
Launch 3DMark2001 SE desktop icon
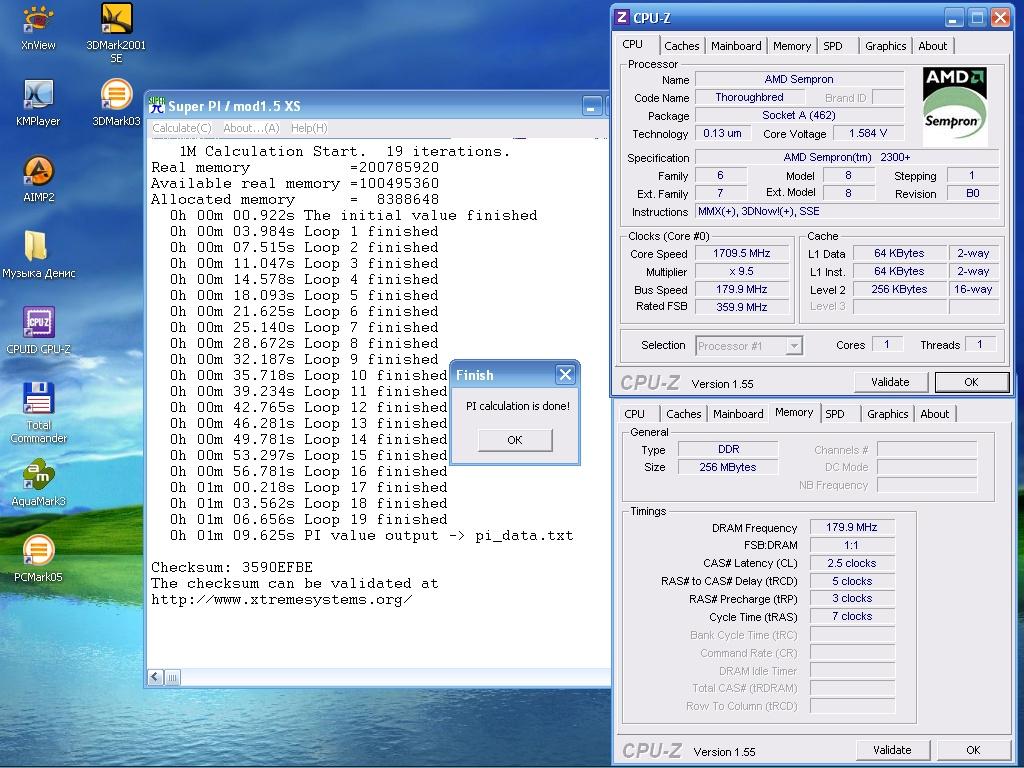coord(116,33)
